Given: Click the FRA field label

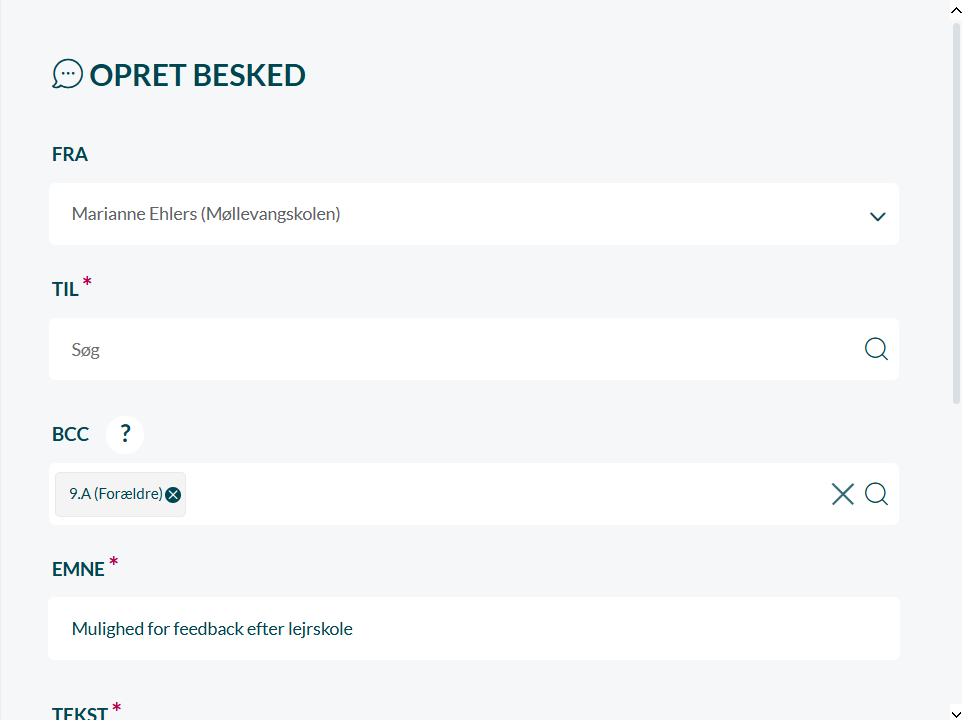Looking at the screenshot, I should [x=70, y=155].
